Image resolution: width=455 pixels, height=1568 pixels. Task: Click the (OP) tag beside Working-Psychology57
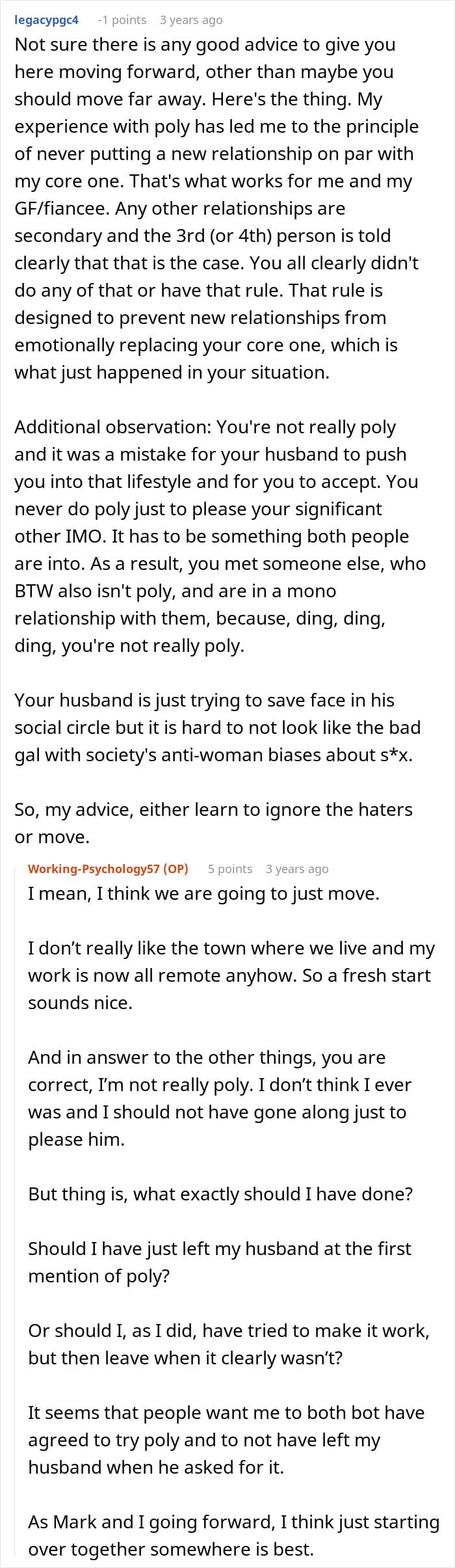175,869
